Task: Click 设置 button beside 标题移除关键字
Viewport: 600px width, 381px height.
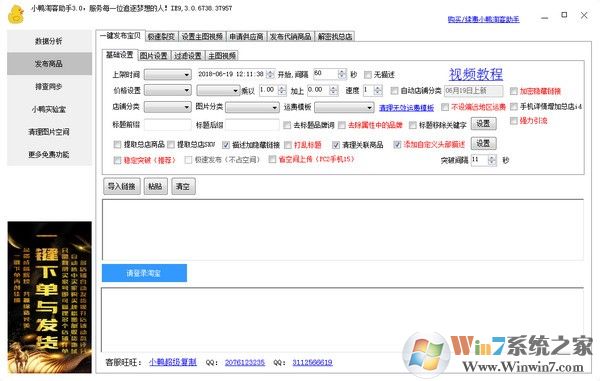Action: [483, 124]
